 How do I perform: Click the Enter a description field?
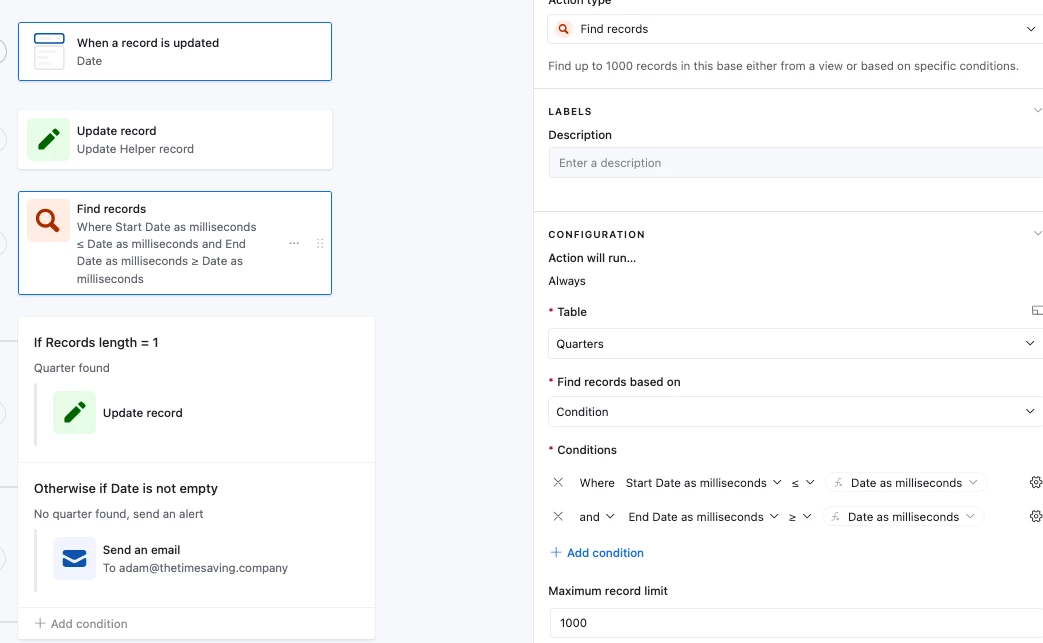click(x=795, y=163)
